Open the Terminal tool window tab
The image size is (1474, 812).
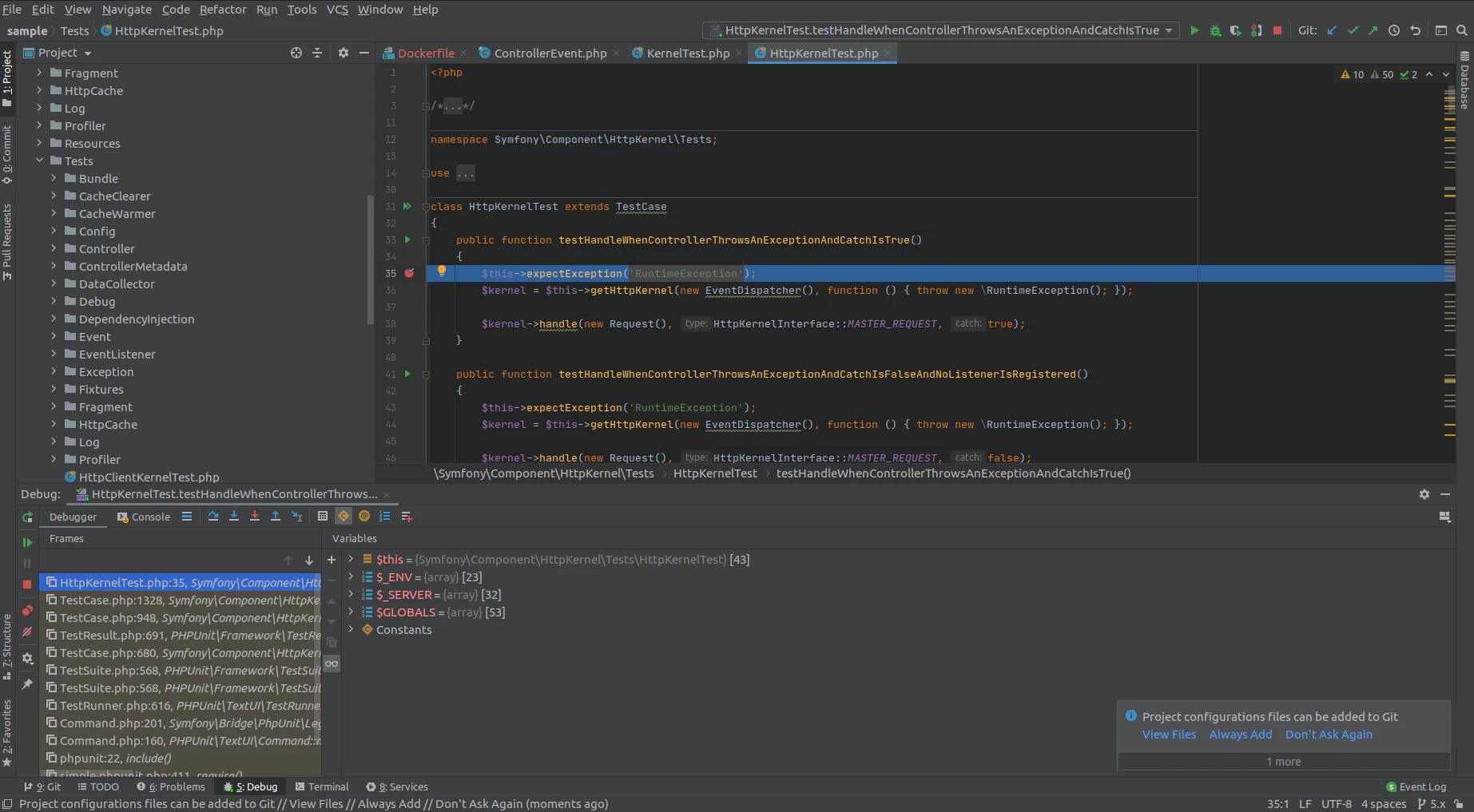(x=322, y=787)
